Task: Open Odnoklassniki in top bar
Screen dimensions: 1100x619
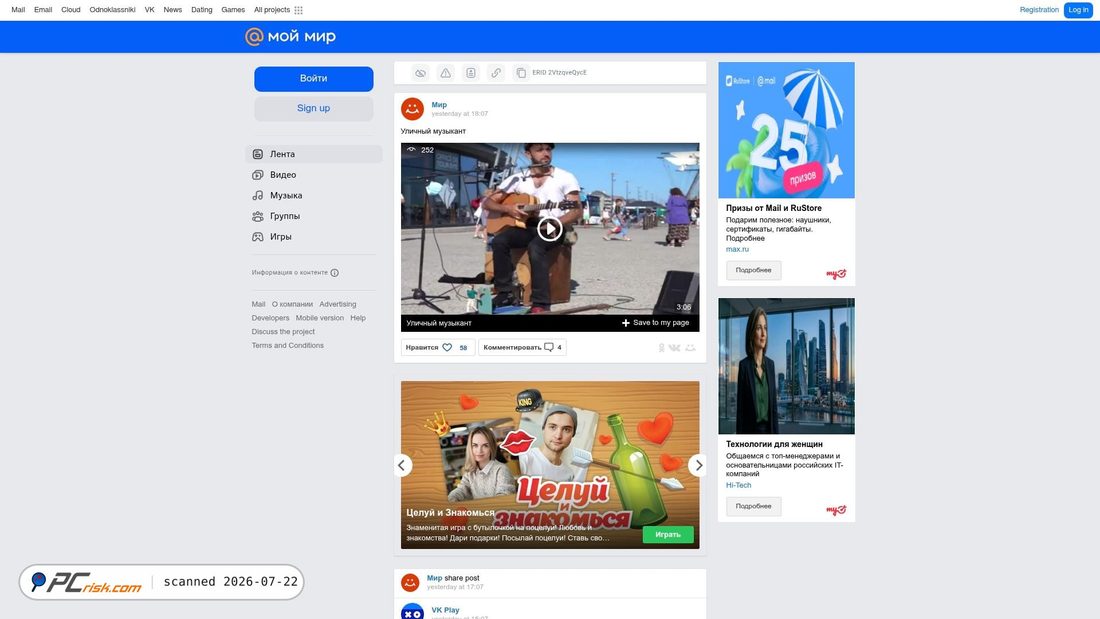Action: coord(112,10)
